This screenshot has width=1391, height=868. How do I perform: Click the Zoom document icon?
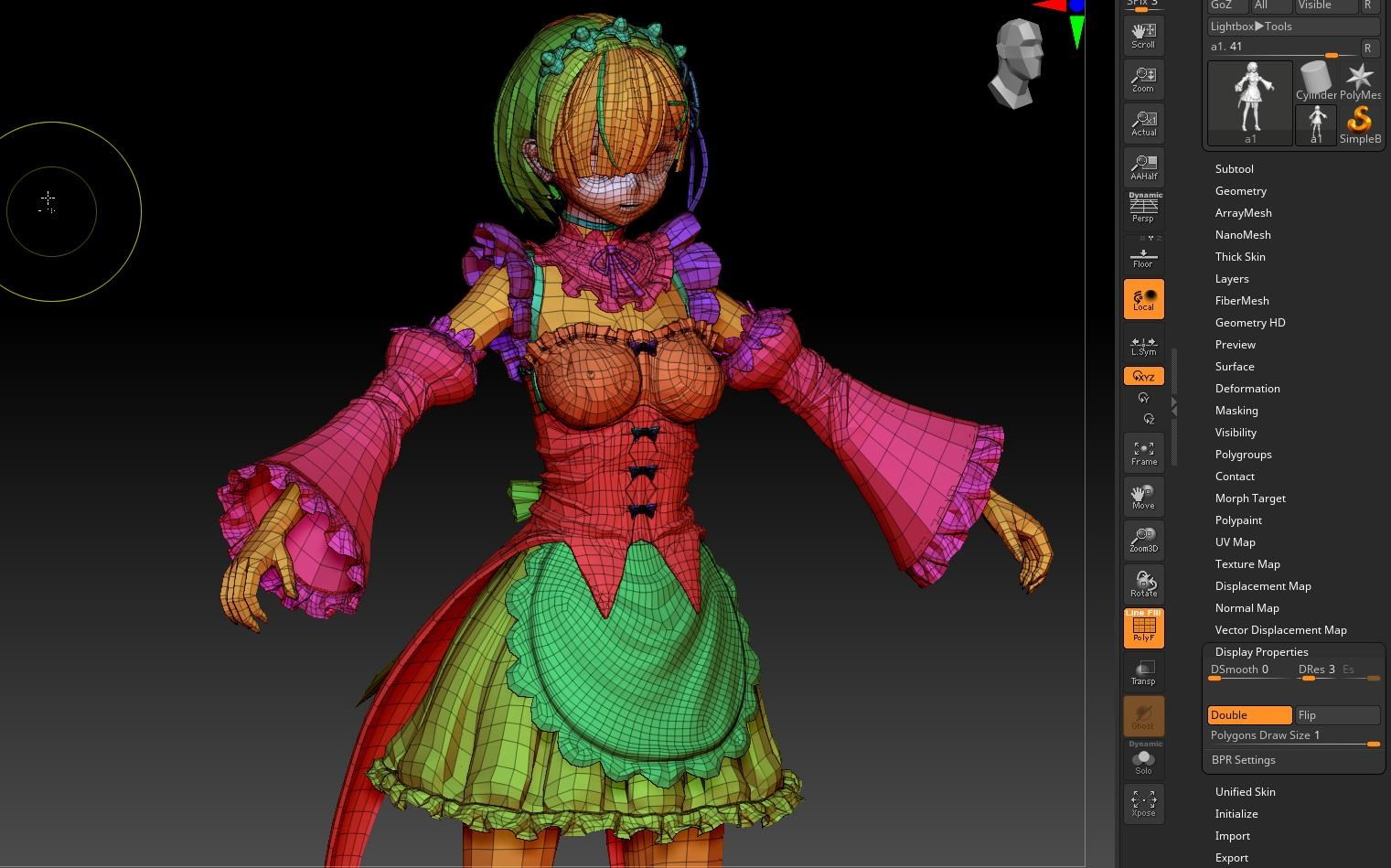pos(1143,80)
